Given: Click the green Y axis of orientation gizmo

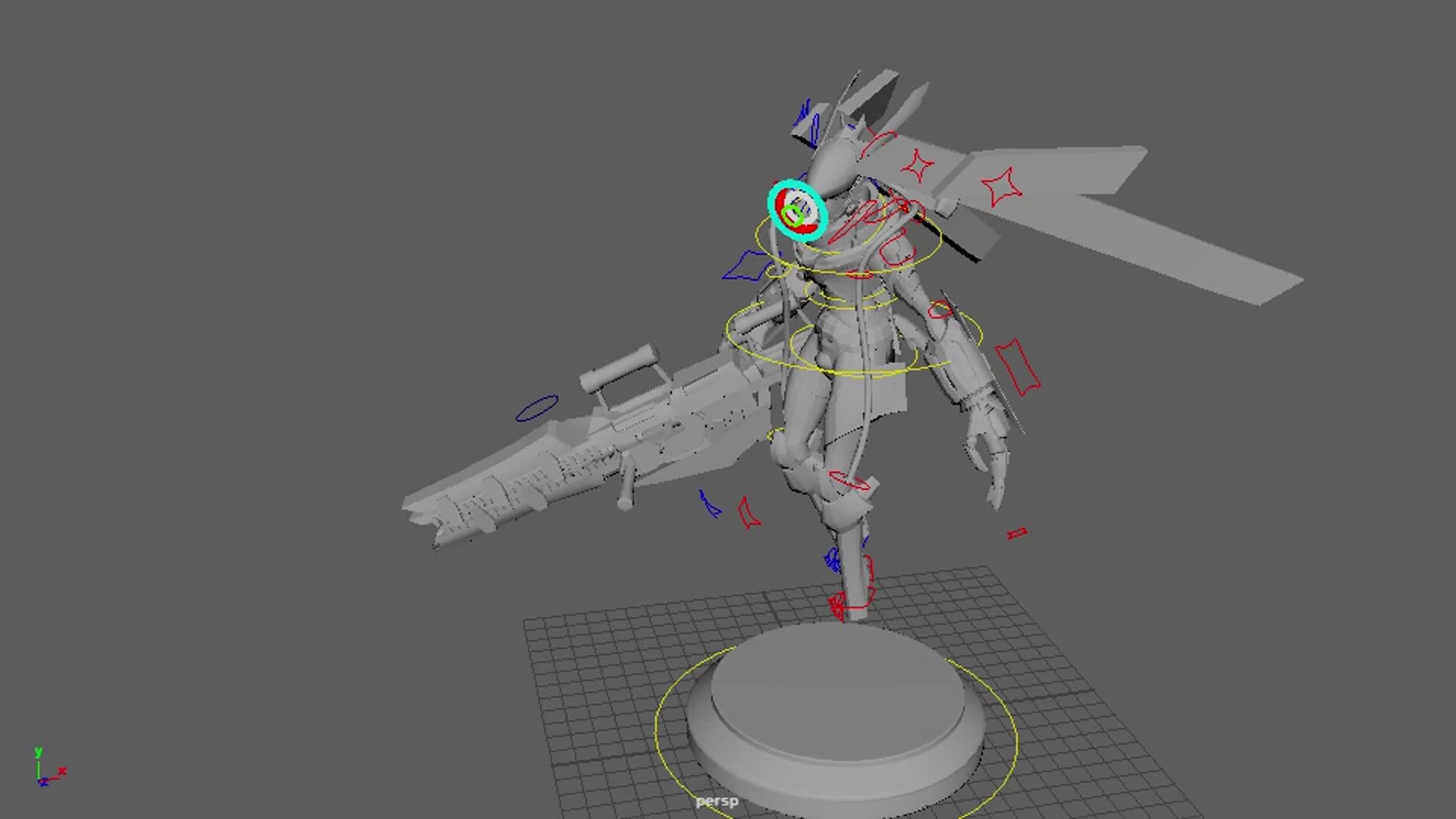Looking at the screenshot, I should tap(38, 760).
